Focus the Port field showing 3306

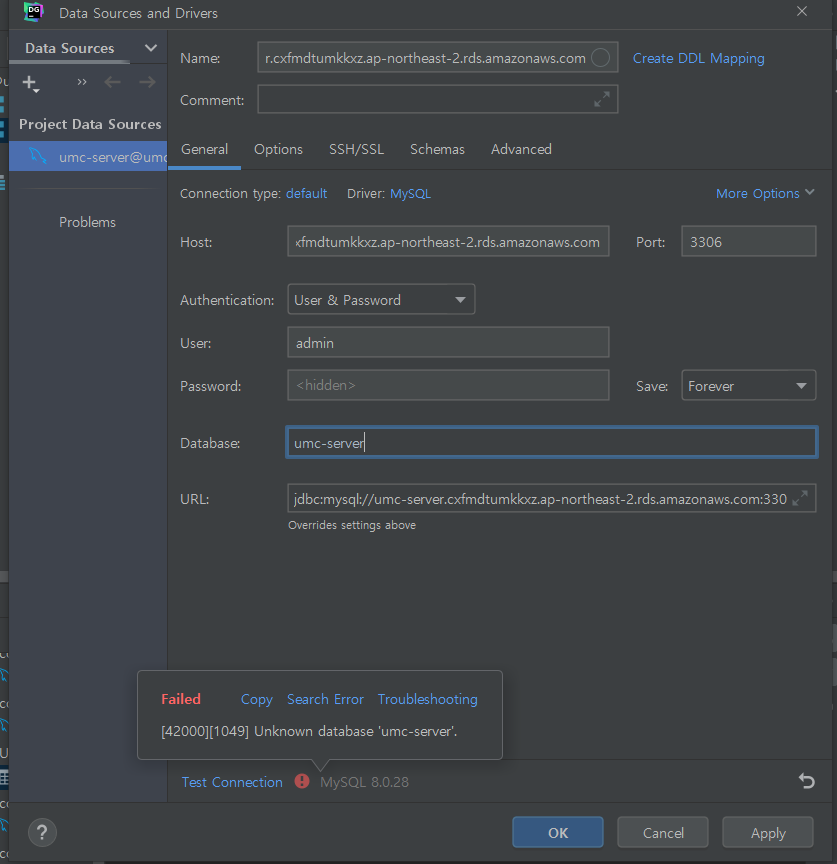click(x=748, y=241)
